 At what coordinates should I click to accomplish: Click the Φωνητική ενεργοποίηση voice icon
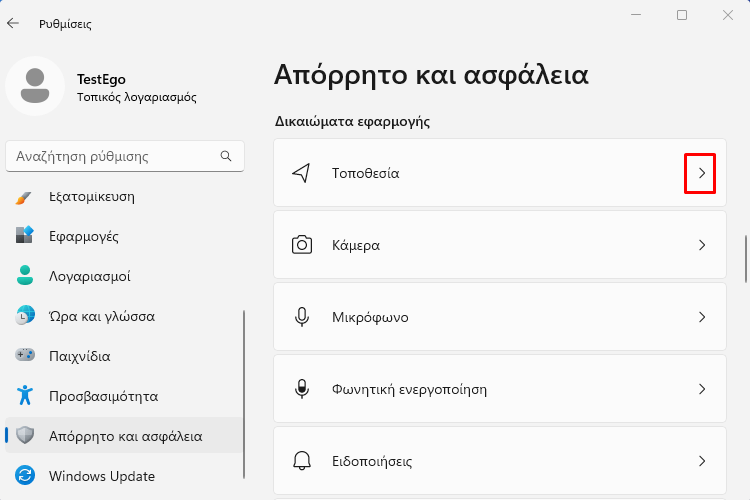click(302, 389)
